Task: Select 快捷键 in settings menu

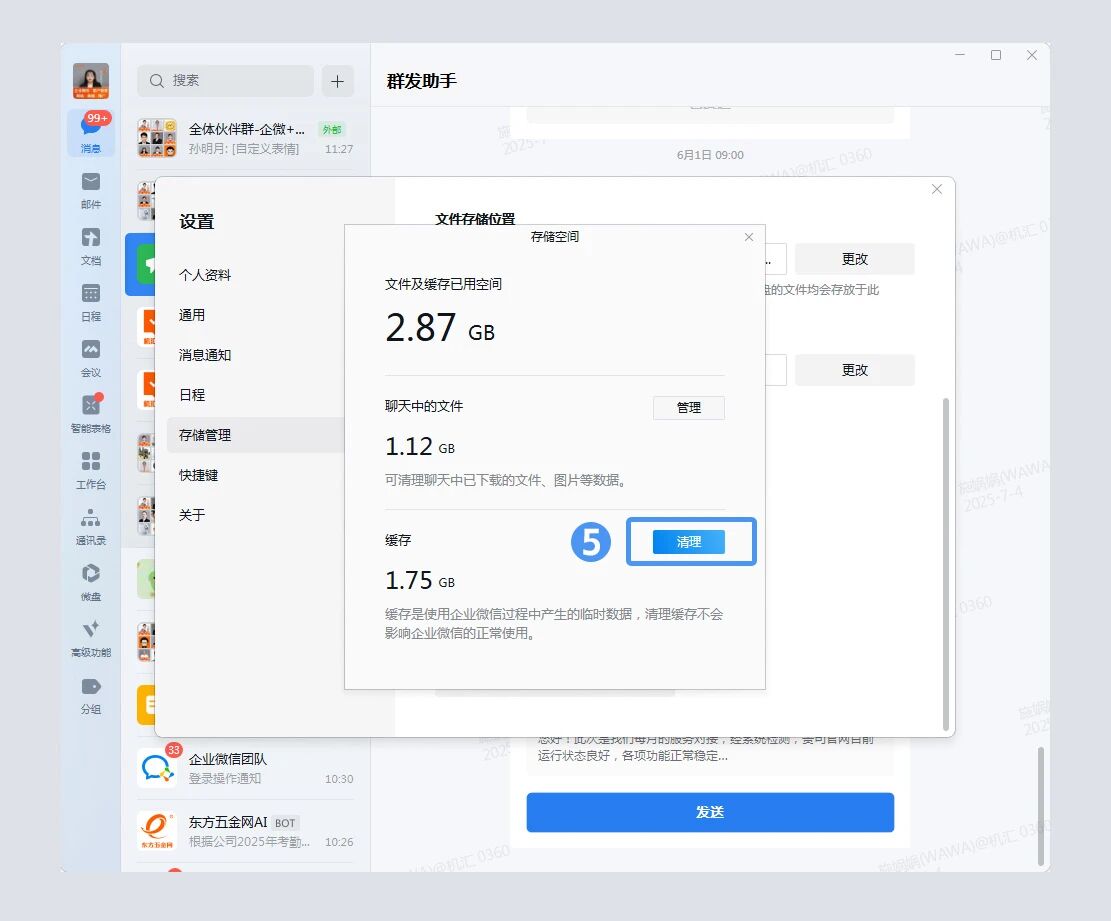Action: pos(198,475)
